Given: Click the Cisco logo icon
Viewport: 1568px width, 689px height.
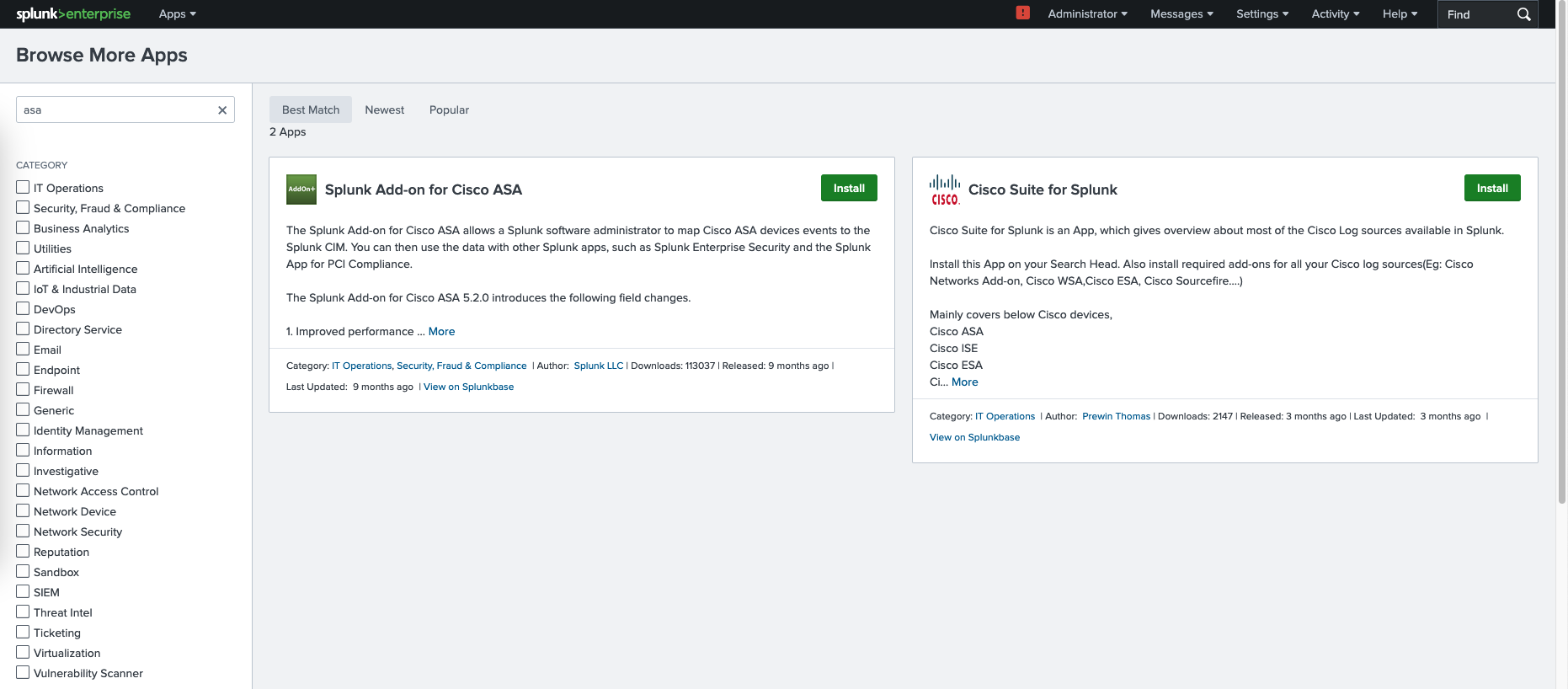Looking at the screenshot, I should click(x=944, y=190).
